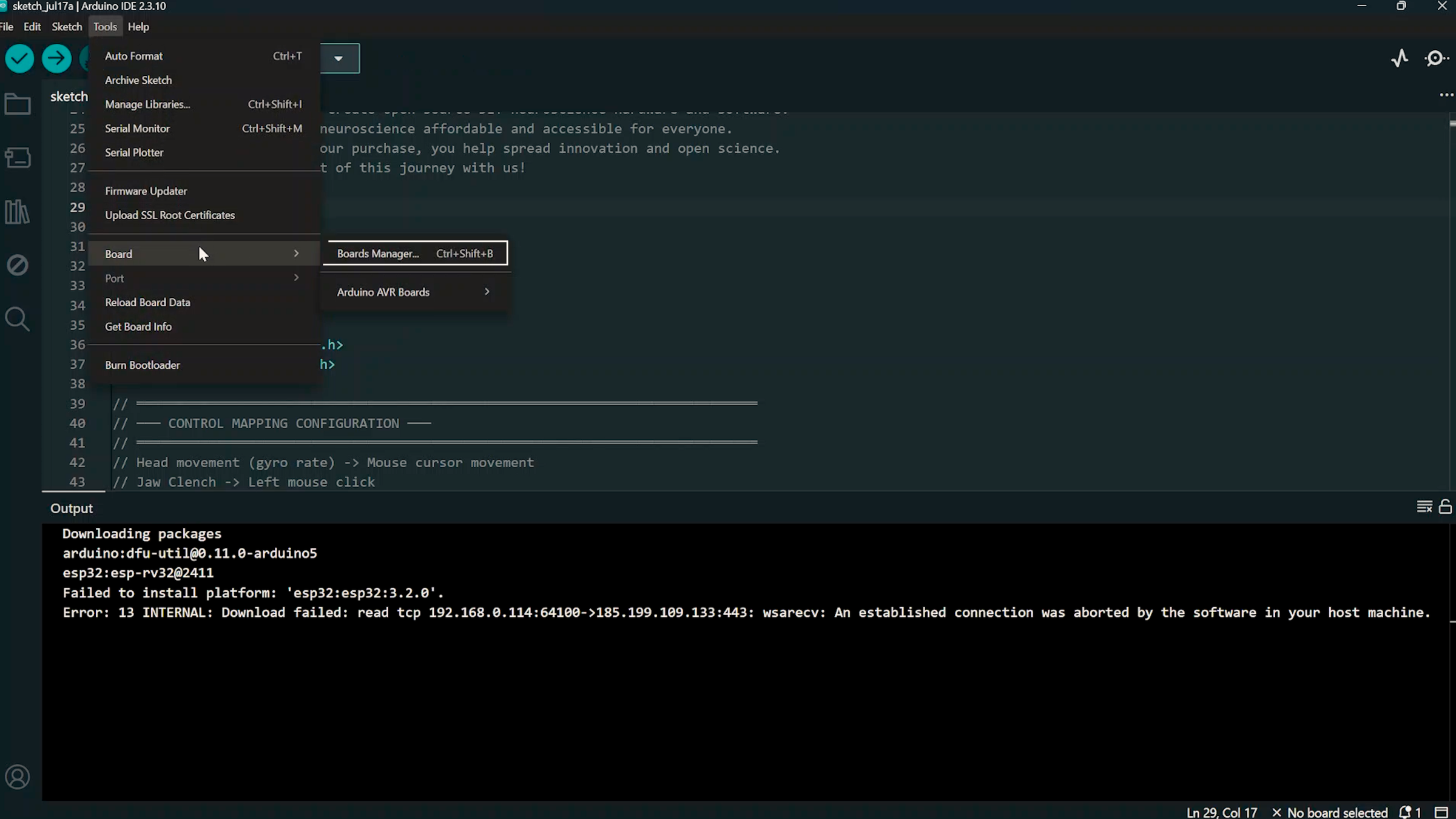Expand Arduino AVR Boards submenu
Screen dimensions: 1456x819
414,292
